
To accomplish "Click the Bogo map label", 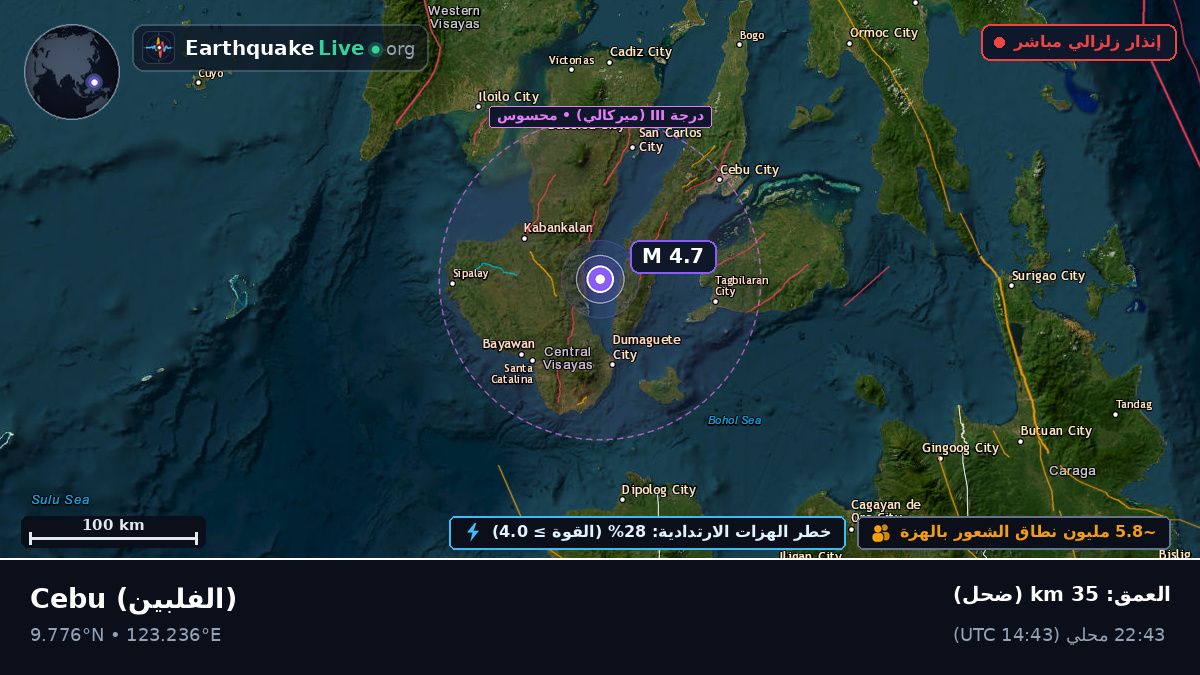I will point(751,36).
